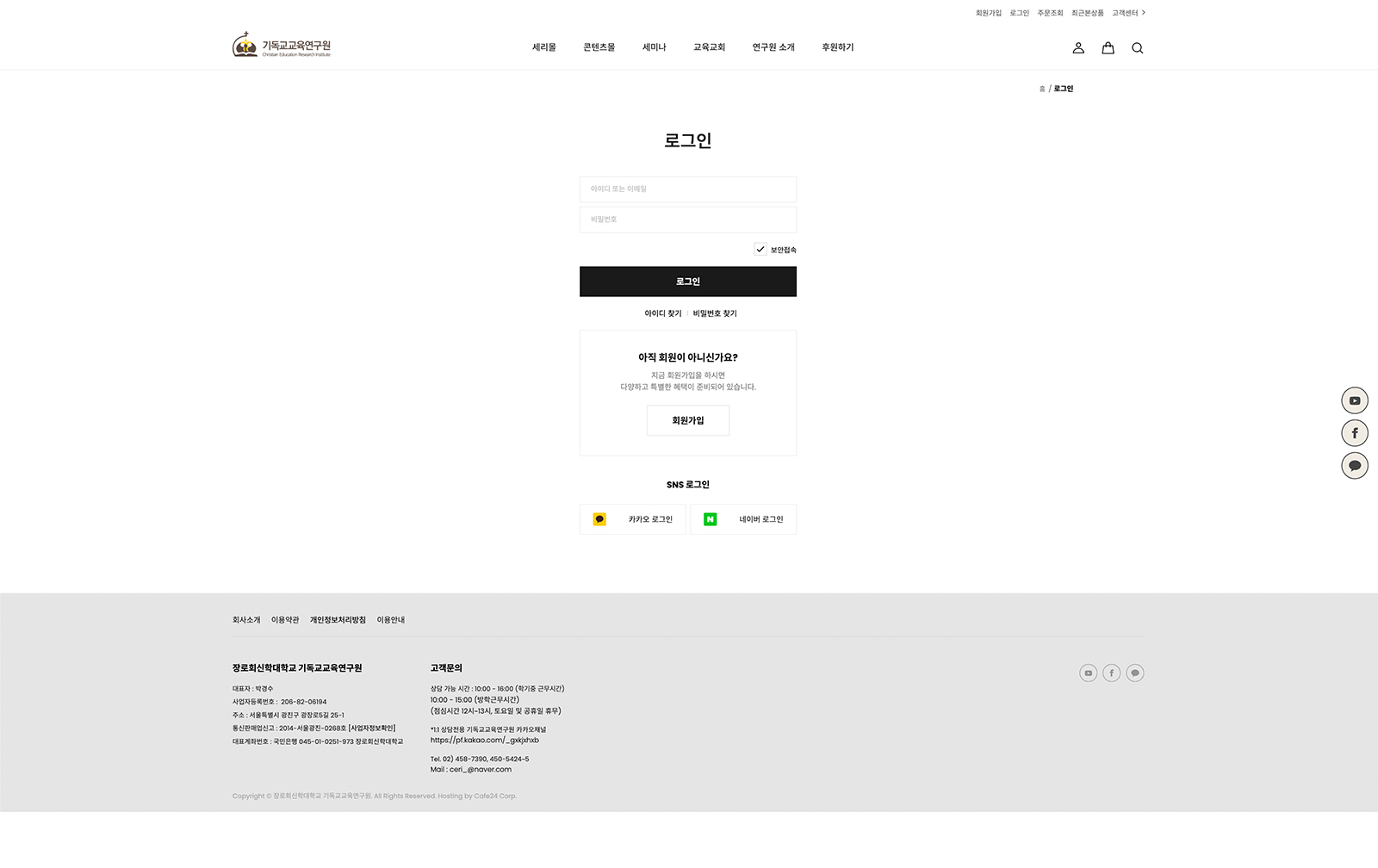Select 네이버 로그인 SNS button
1378x868 pixels.
744,519
